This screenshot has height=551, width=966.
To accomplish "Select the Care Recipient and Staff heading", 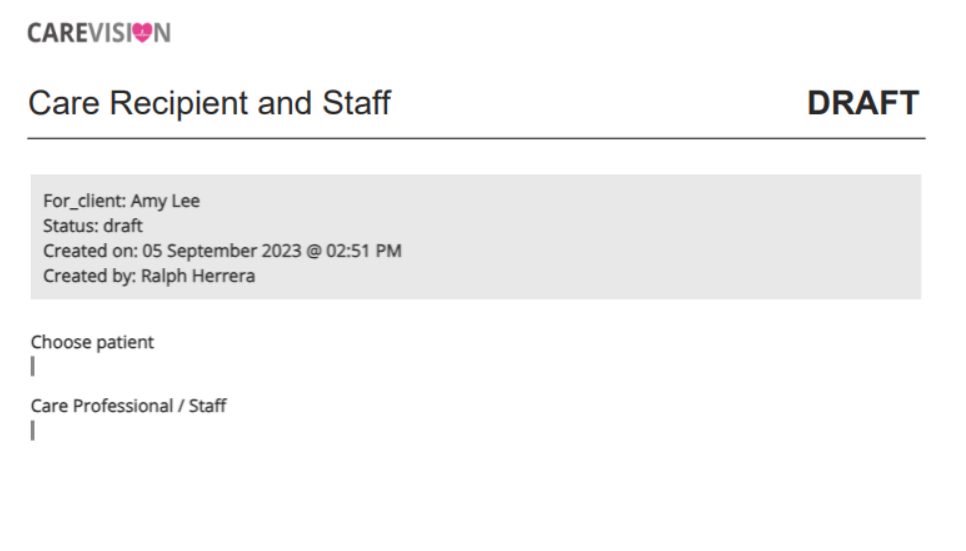I will [x=209, y=103].
